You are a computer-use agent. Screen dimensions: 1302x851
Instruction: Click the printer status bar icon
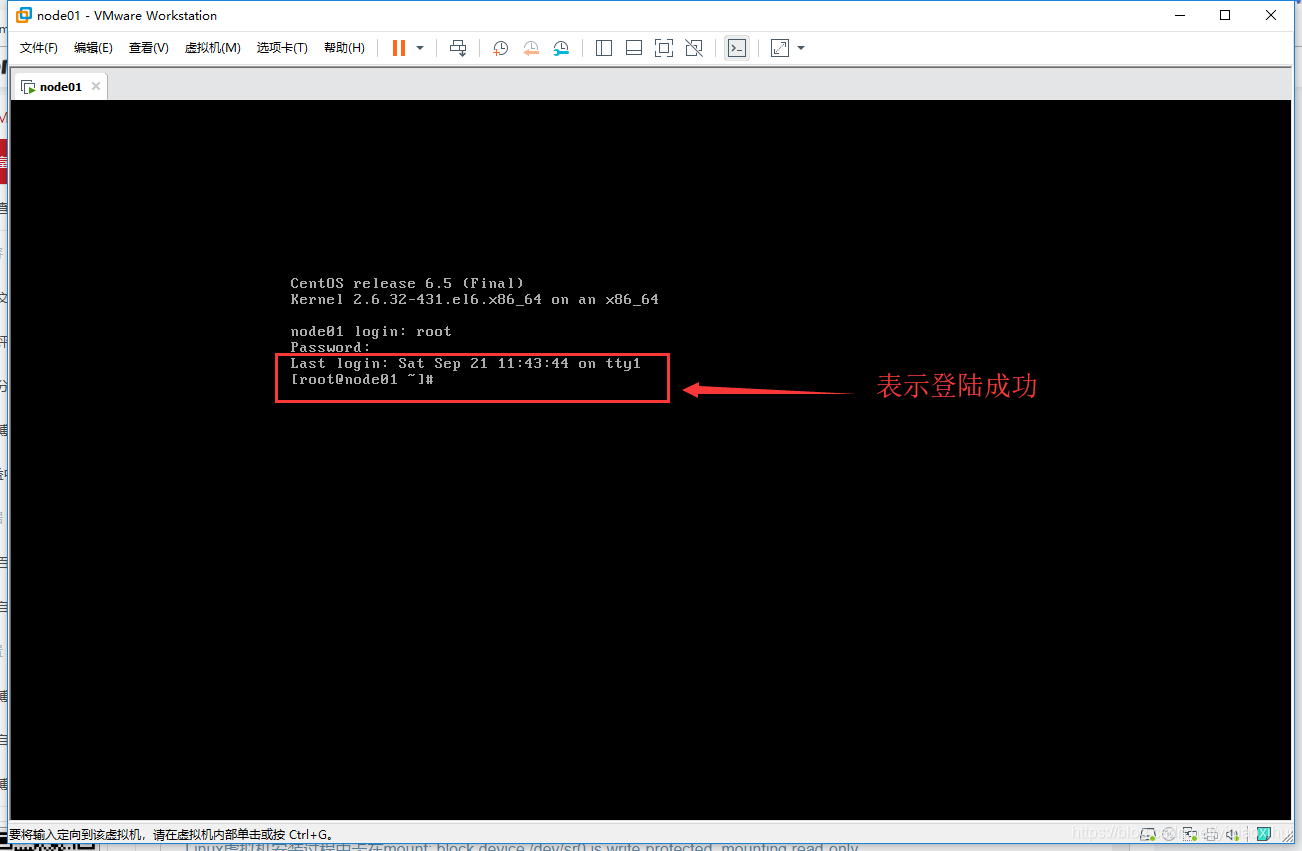[x=1211, y=834]
